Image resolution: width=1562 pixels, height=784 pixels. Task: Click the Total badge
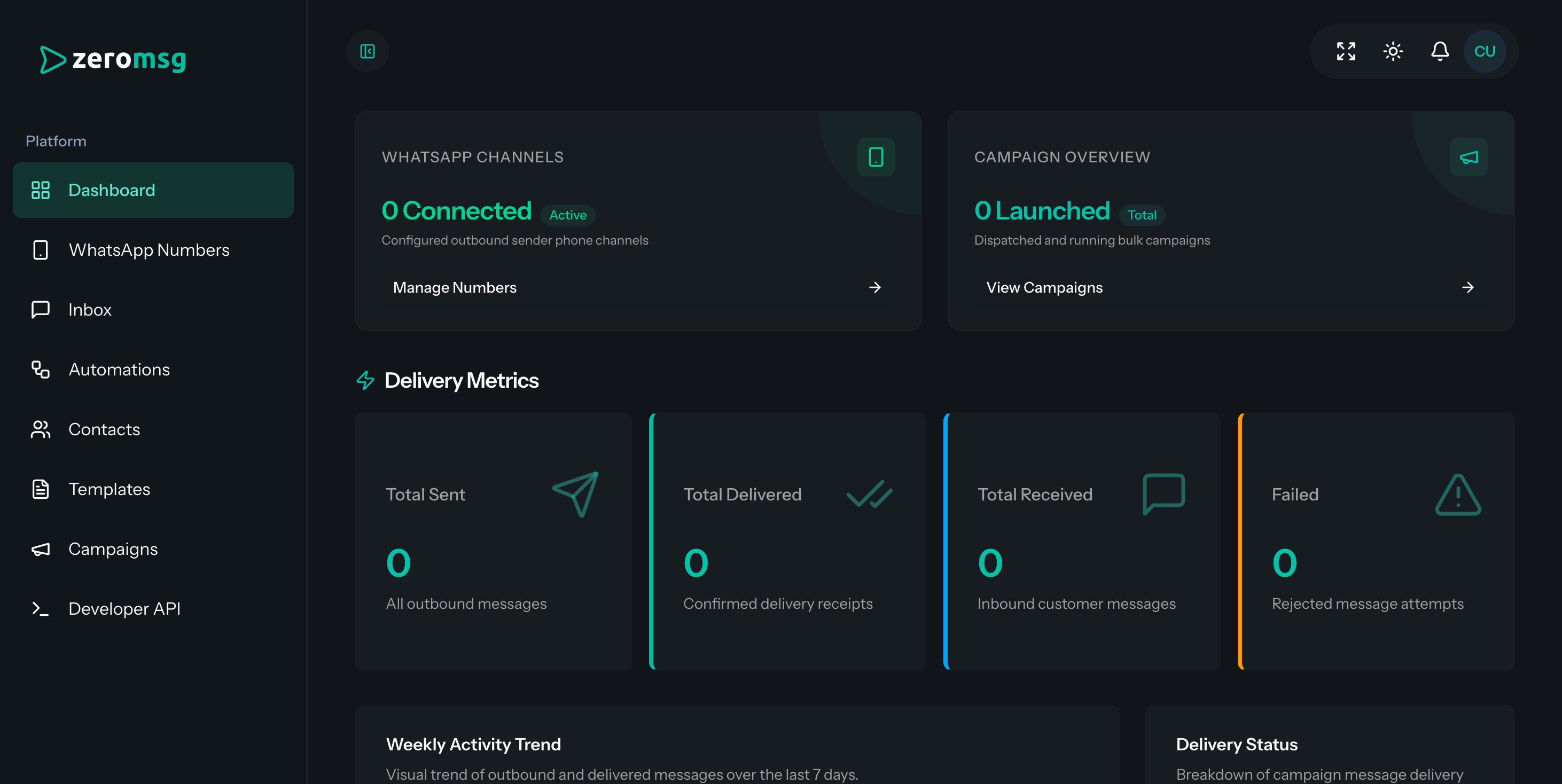[1142, 215]
